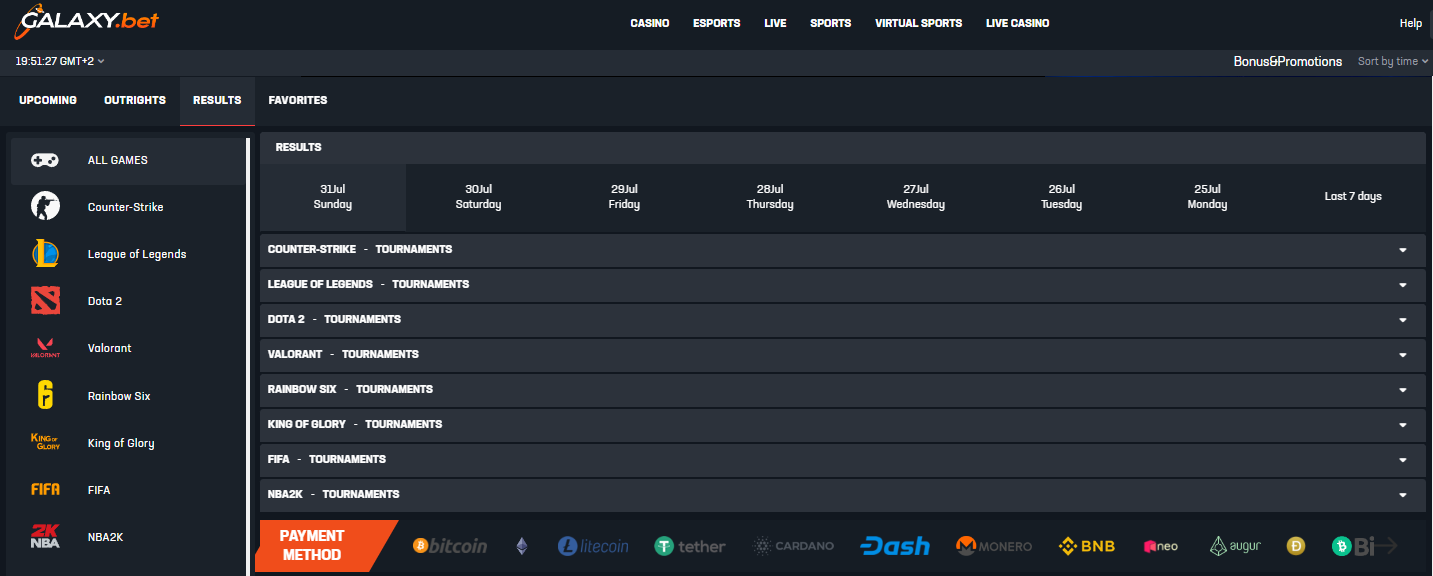Viewport: 1433px width, 576px height.
Task: Click the Litecoin payment logo
Action: pyautogui.click(x=593, y=546)
